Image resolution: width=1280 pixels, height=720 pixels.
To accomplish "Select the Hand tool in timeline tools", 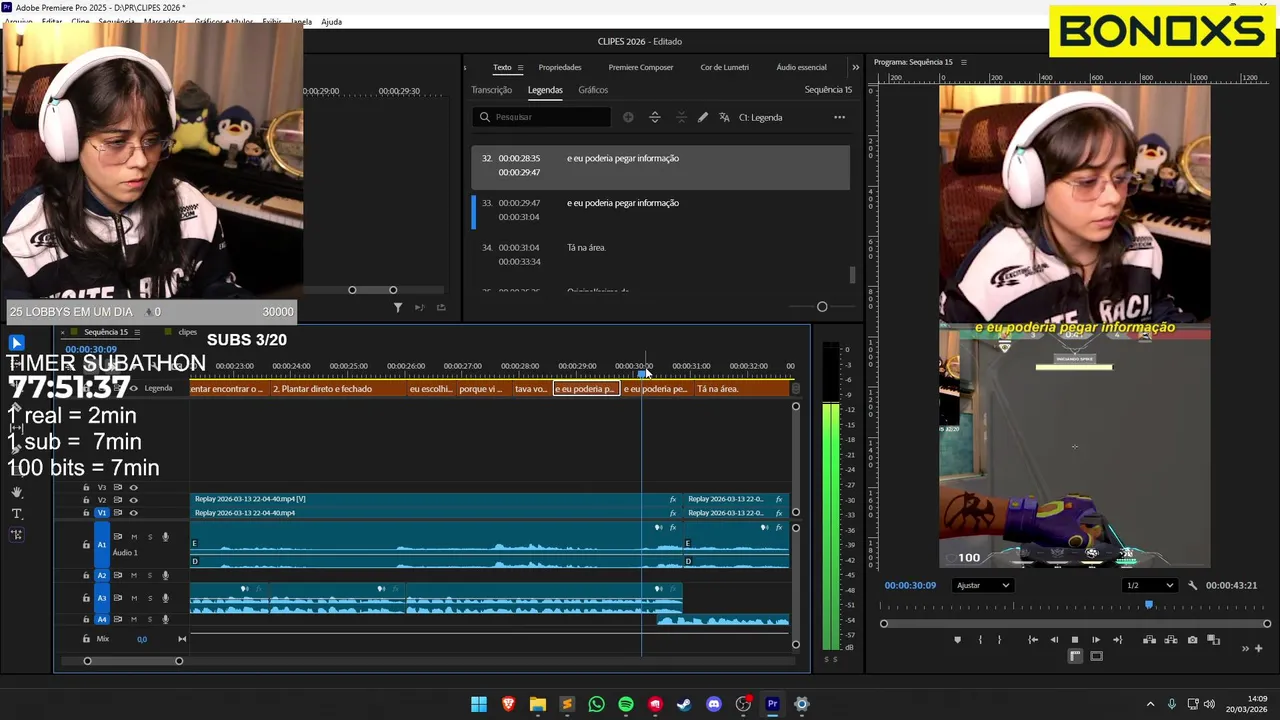I will (17, 492).
